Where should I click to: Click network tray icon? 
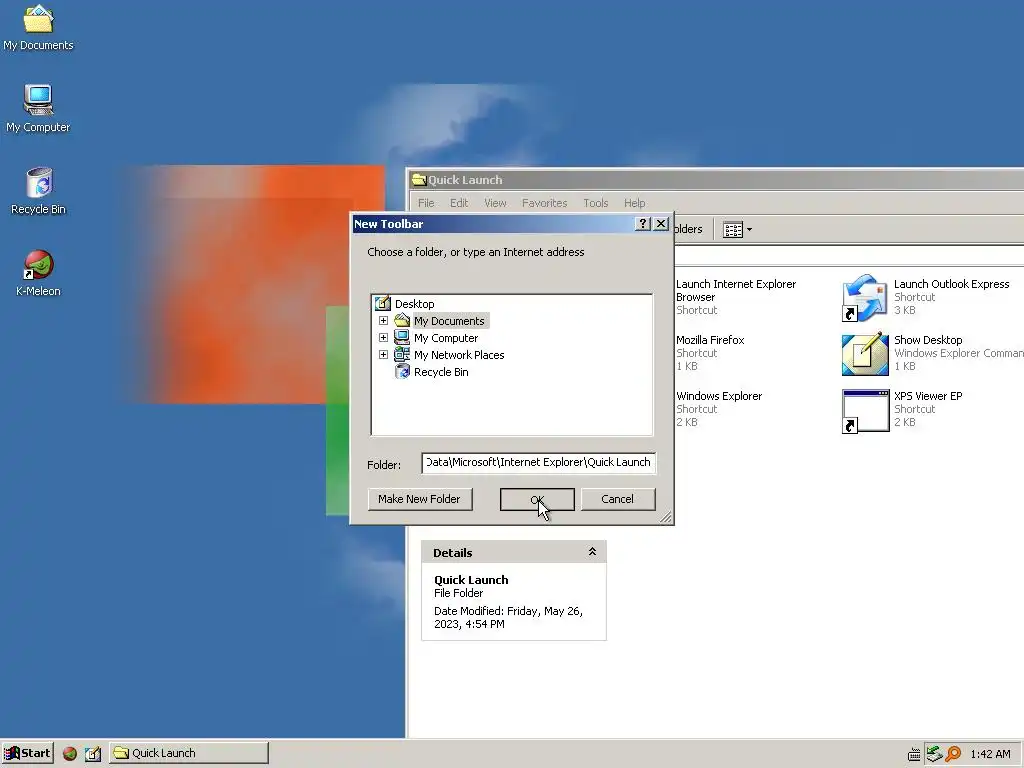pos(934,754)
